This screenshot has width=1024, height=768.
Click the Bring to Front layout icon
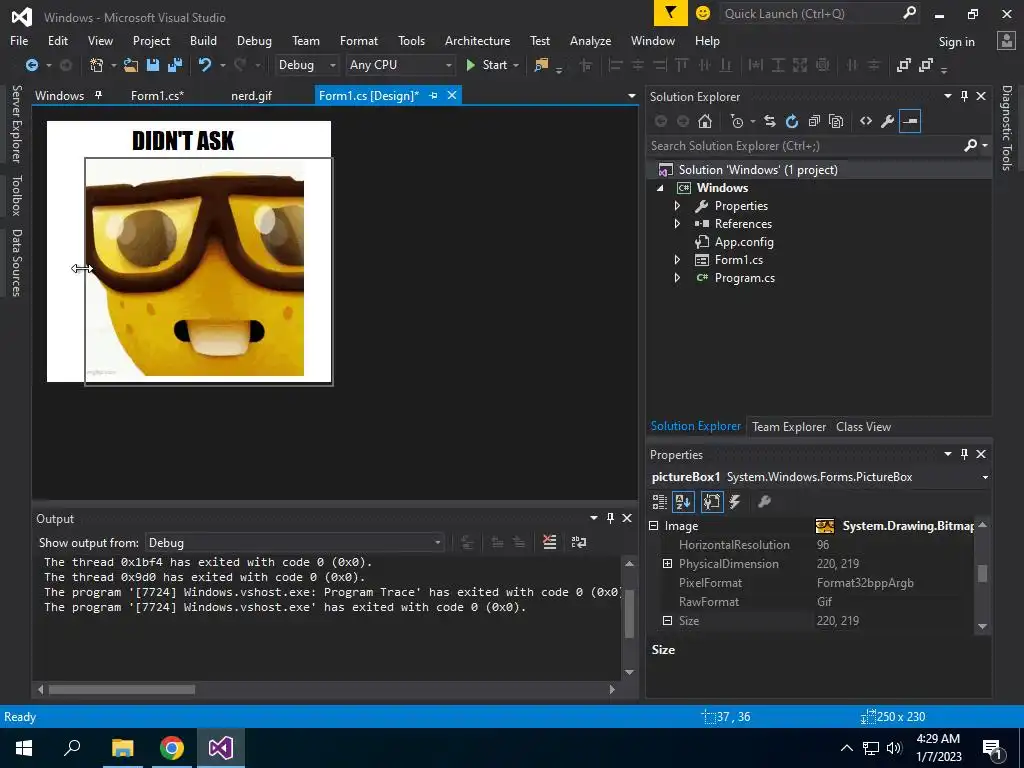[904, 65]
